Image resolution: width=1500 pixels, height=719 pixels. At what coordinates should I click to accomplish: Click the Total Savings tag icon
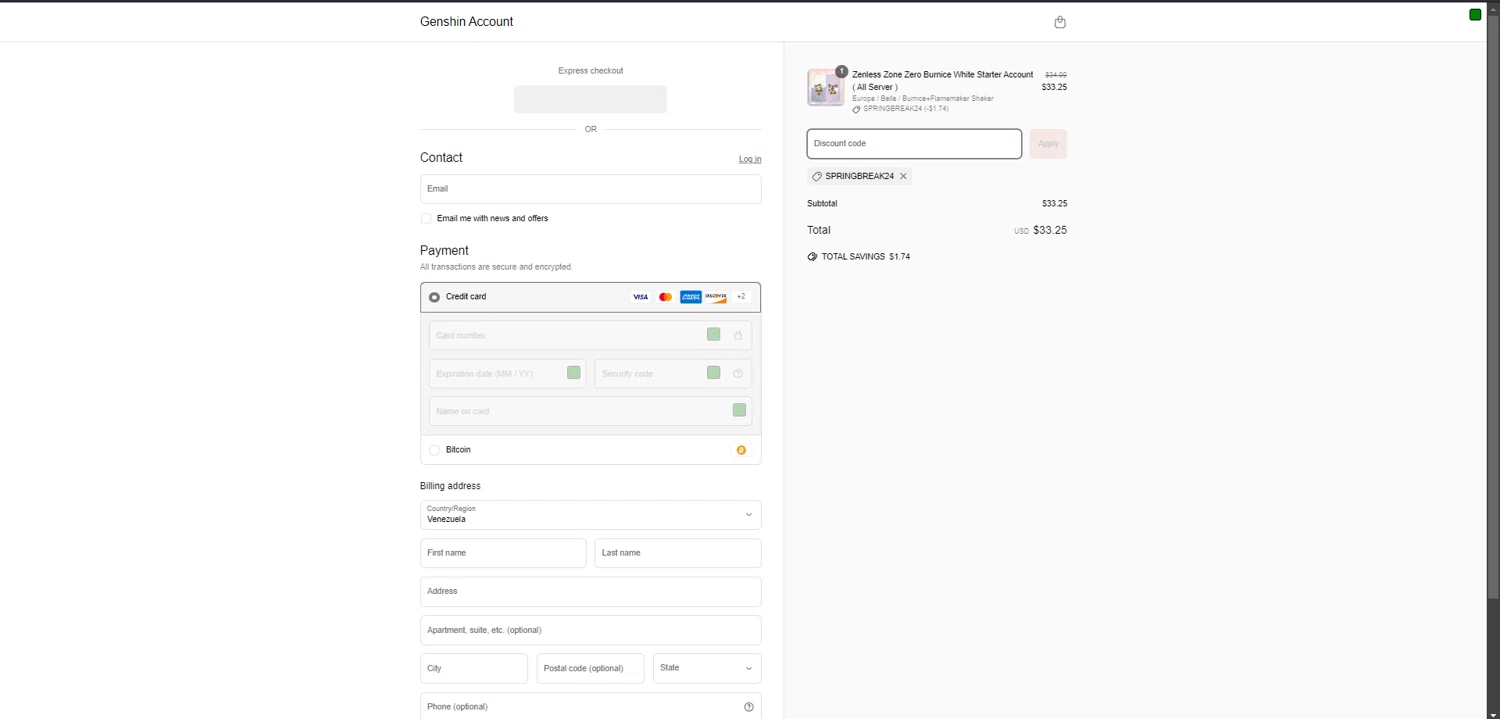pyautogui.click(x=812, y=257)
